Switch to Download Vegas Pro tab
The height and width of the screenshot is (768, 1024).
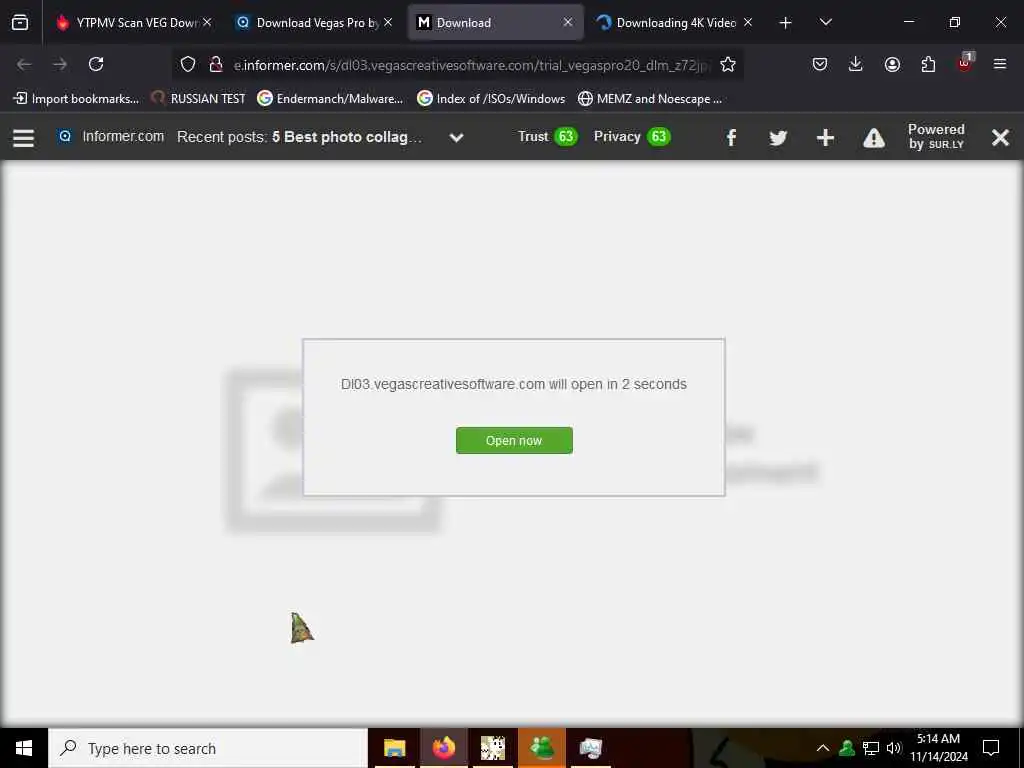point(312,22)
